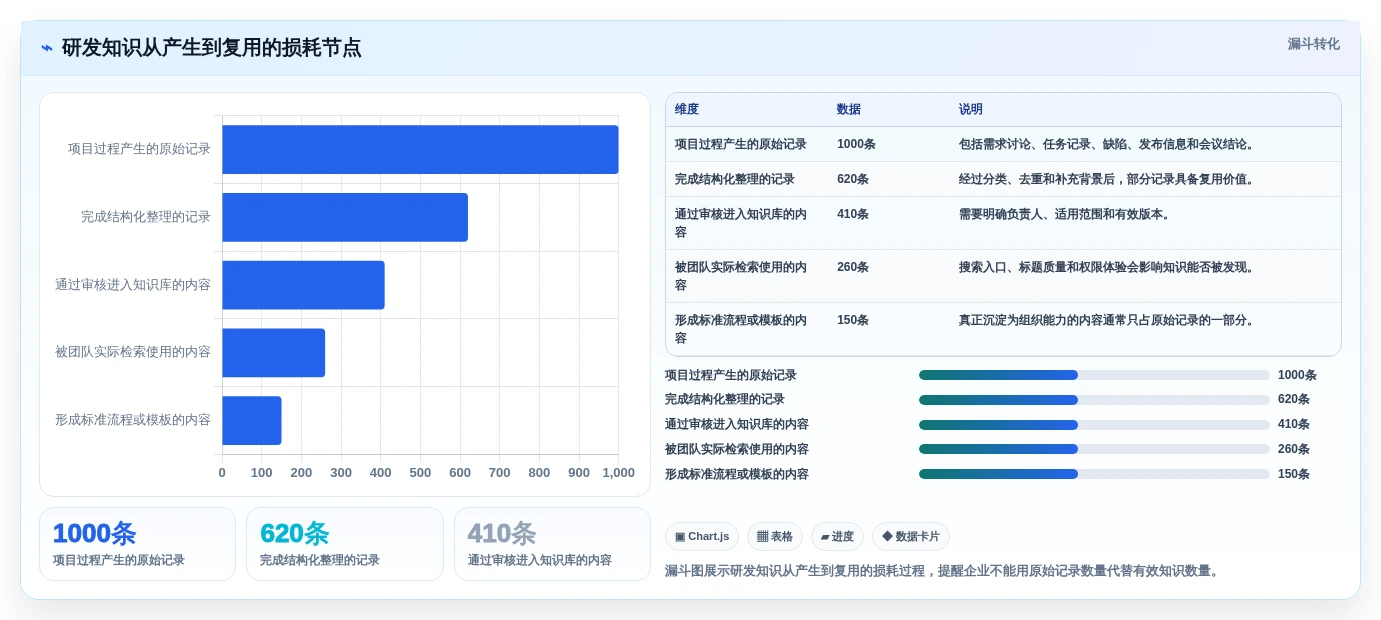
Task: Click the 620条 data card
Action: point(345,544)
